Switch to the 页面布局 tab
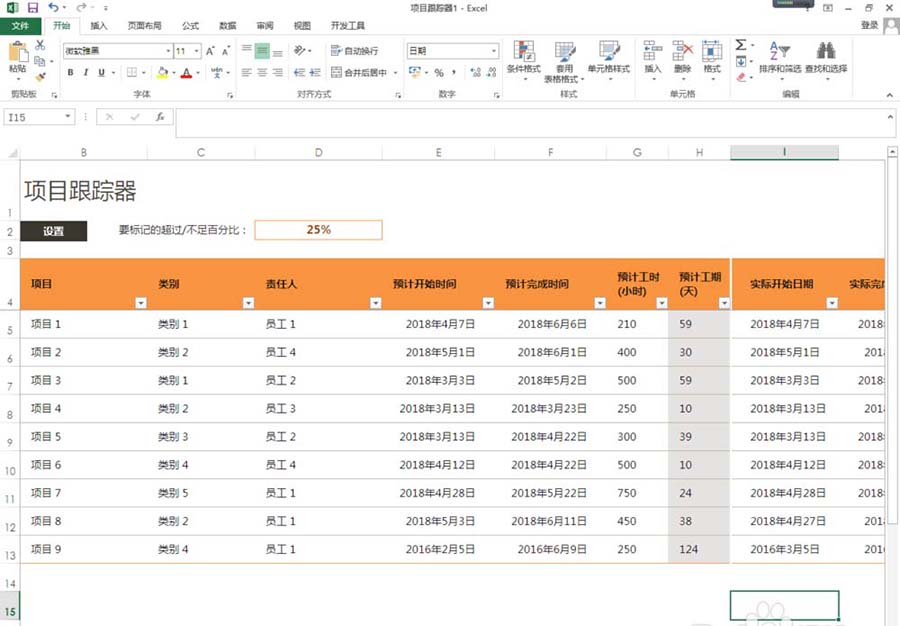The image size is (900, 626). point(144,26)
